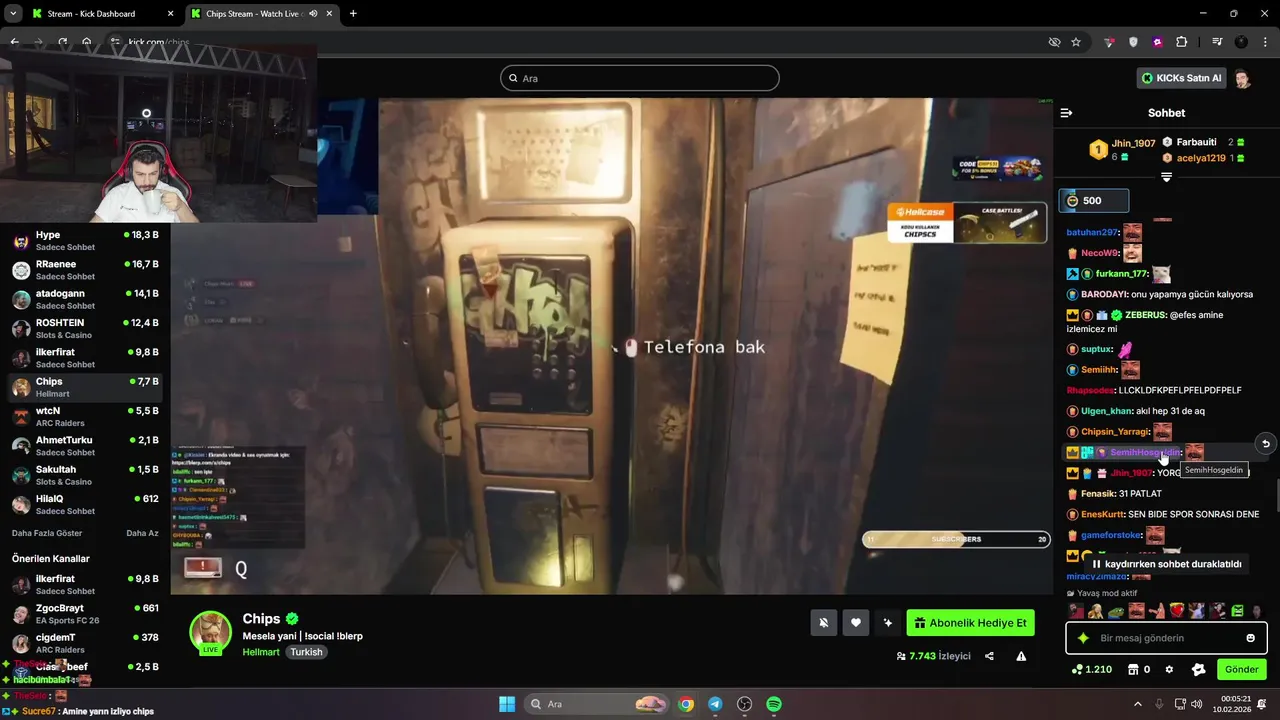This screenshot has width=1280, height=720.
Task: Report the stream with warning icon
Action: coord(1021,656)
